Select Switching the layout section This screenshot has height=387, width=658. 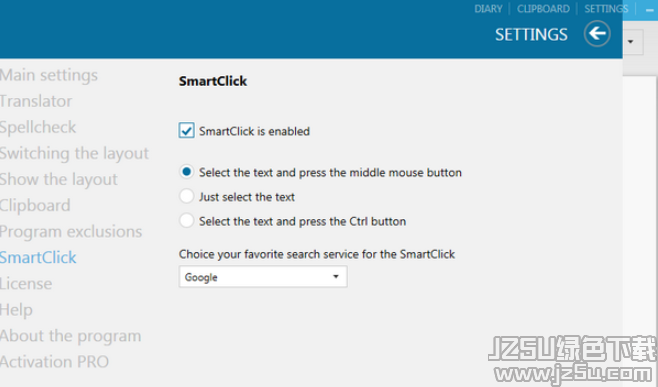click(74, 154)
